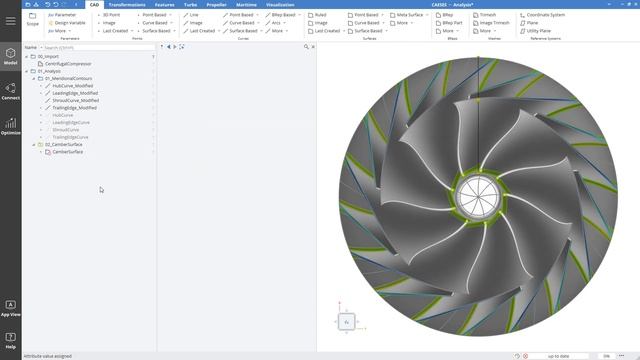Create a Coordinate System
640x360 pixels.
point(542,15)
